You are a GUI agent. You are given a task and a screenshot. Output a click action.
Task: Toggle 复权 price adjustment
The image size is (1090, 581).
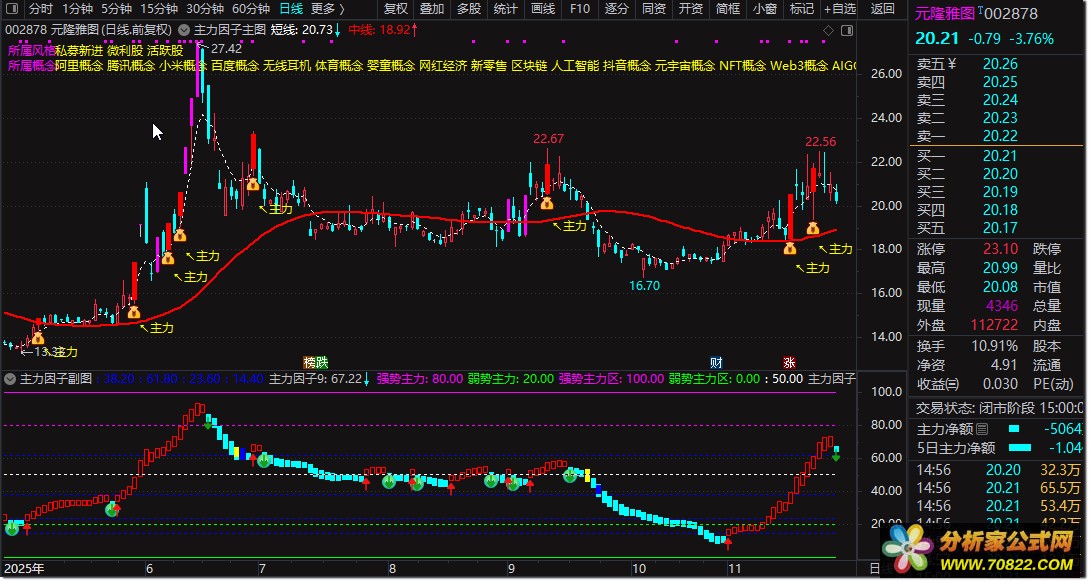396,8
